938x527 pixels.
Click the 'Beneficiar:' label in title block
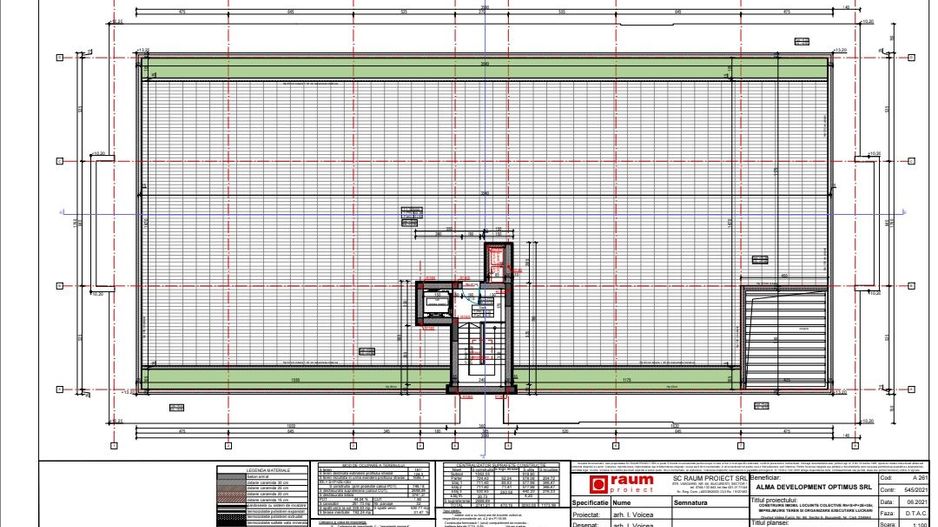coord(765,479)
